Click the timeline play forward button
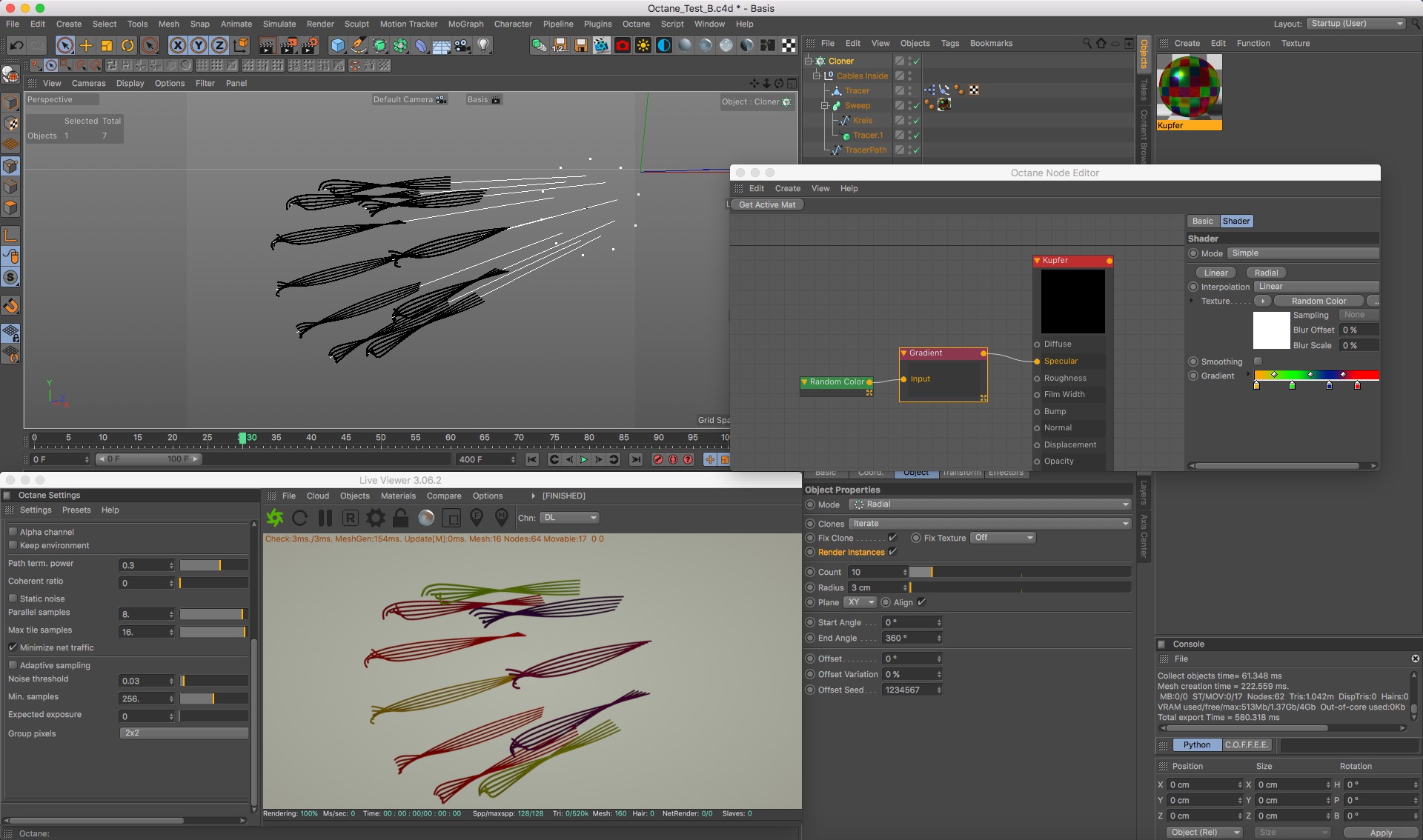This screenshot has height=840, width=1423. point(584,459)
